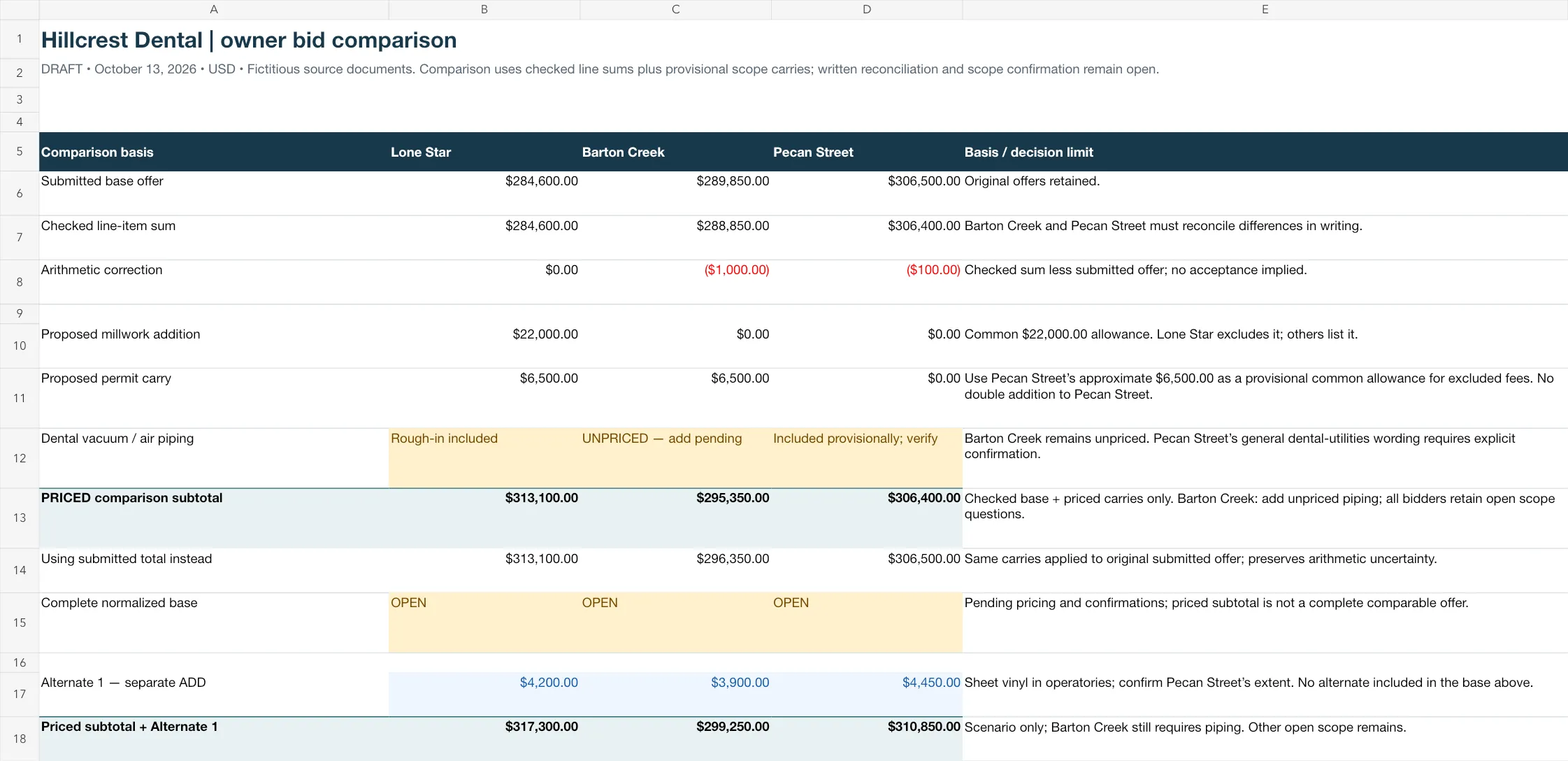Select column B header

(x=484, y=9)
